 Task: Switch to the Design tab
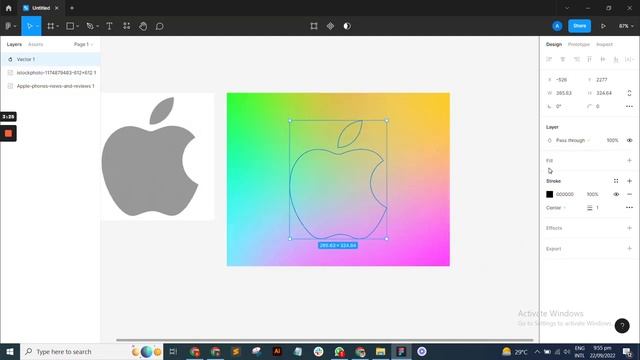[x=554, y=44]
